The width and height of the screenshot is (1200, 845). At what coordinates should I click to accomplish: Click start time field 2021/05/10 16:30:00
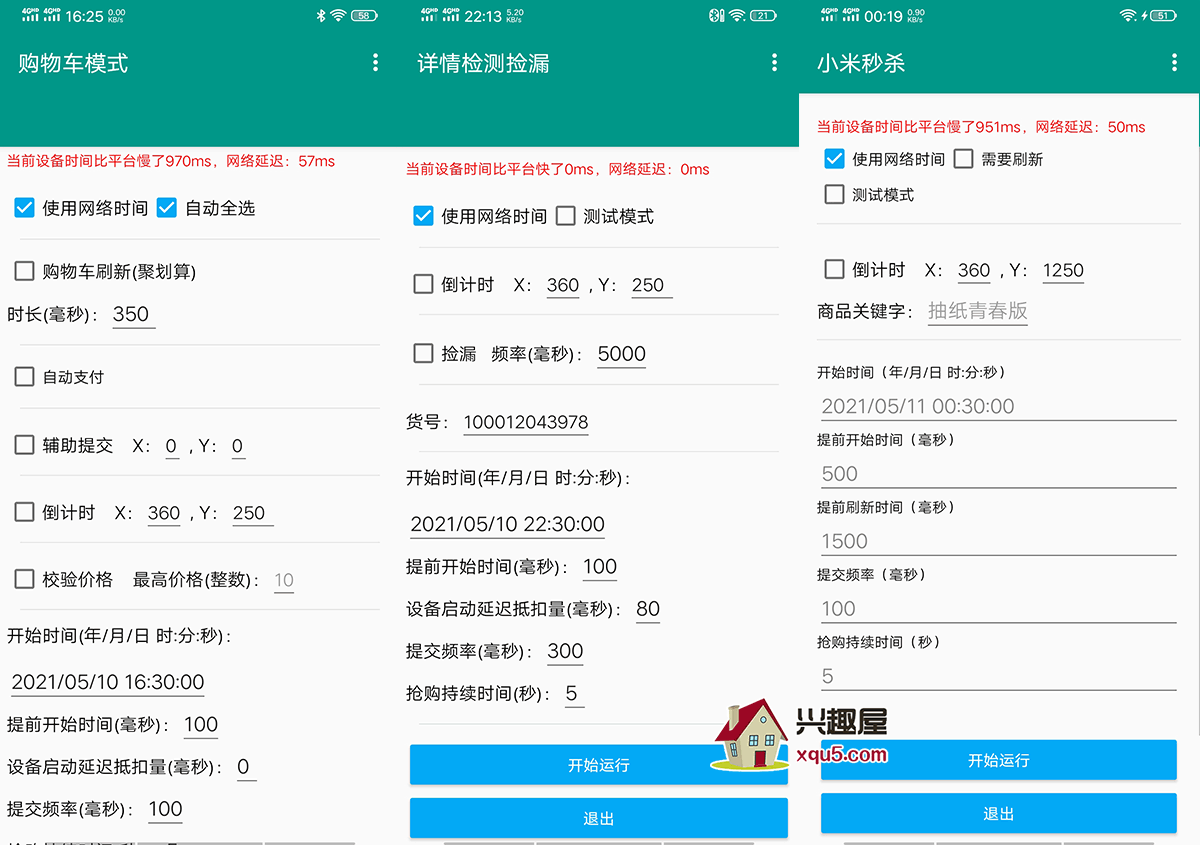point(108,682)
